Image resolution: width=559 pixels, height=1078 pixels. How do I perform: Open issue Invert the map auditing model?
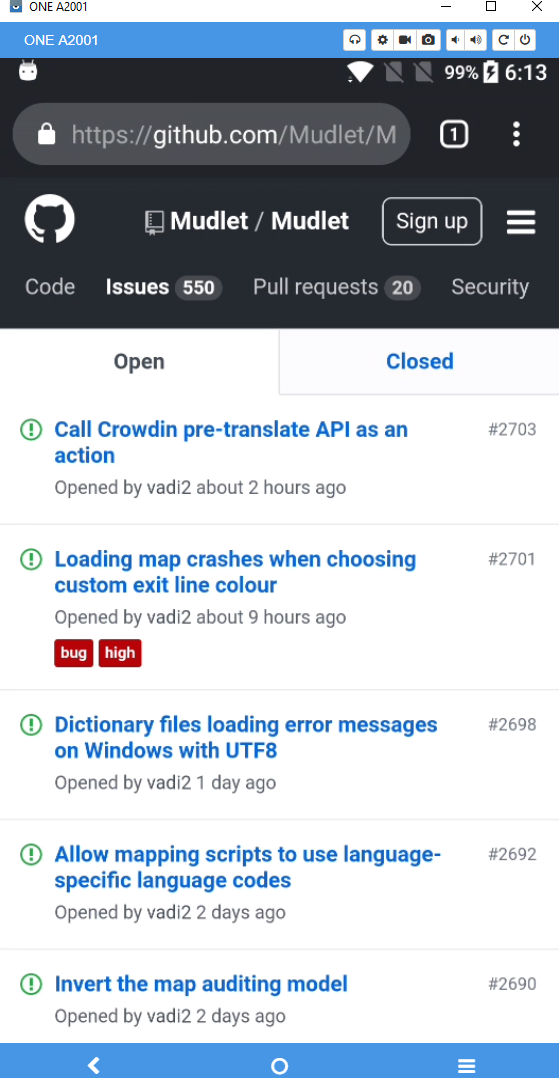(x=201, y=984)
